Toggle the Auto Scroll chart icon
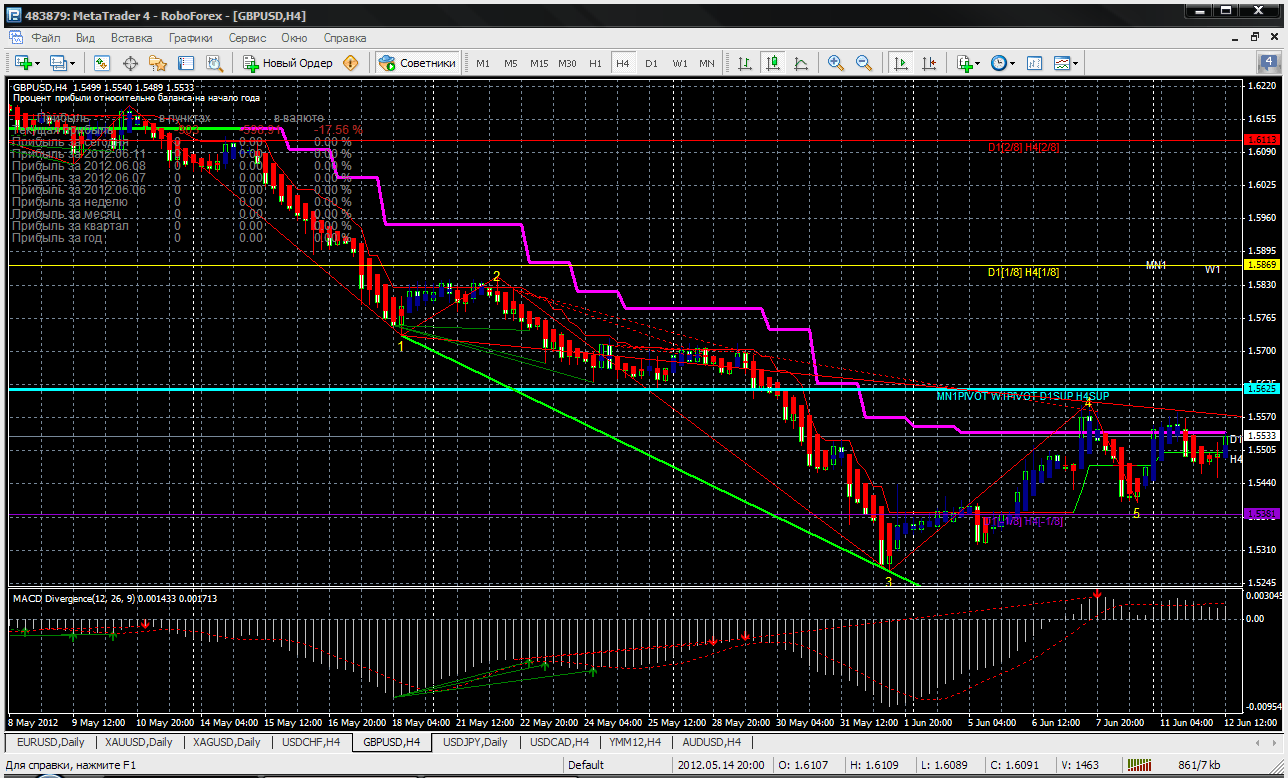 pyautogui.click(x=902, y=63)
